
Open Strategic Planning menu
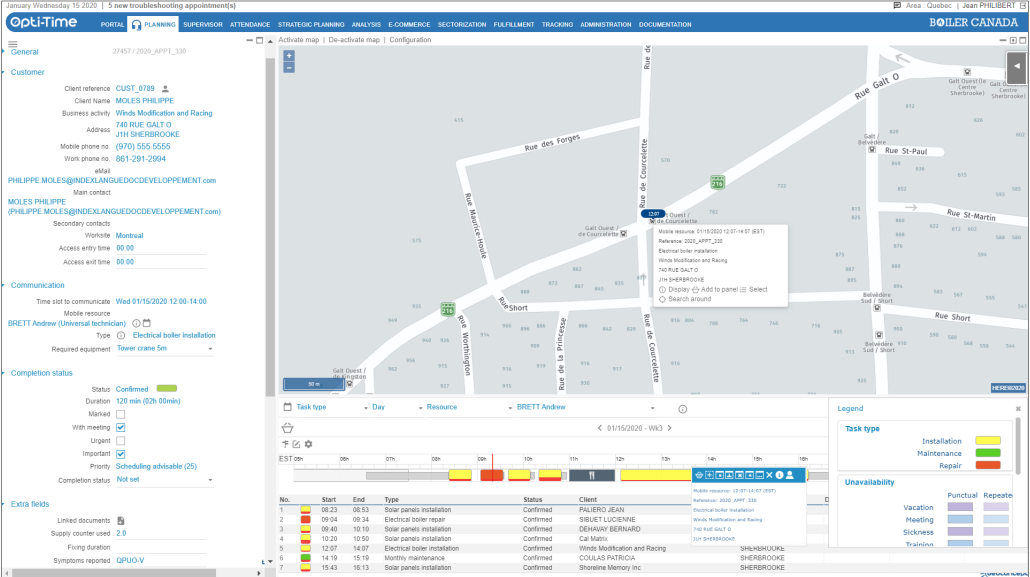point(311,25)
